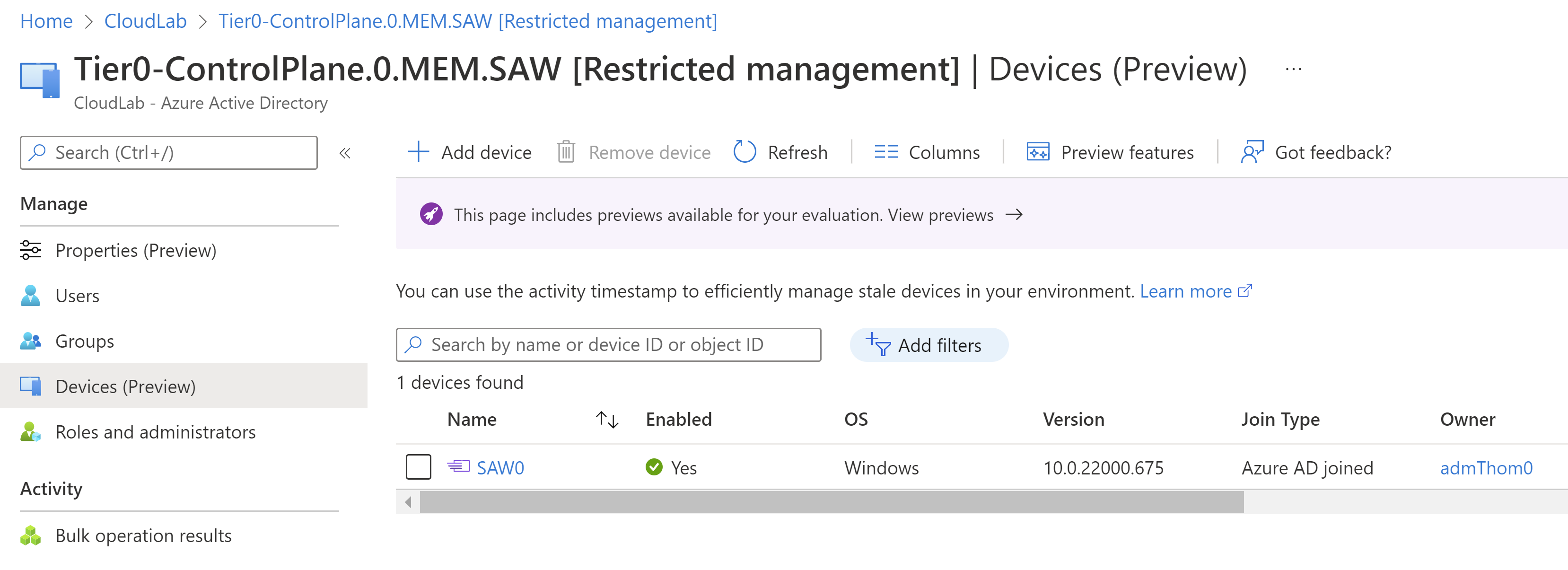Click the Groups people icon
This screenshot has width=1568, height=570.
pyautogui.click(x=30, y=341)
